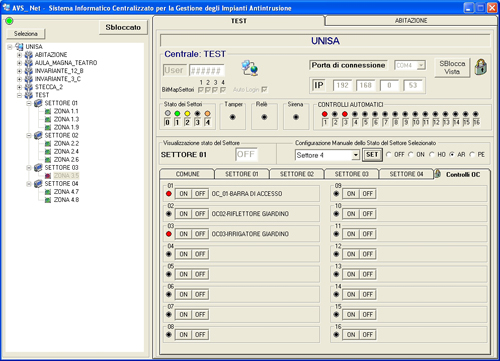Turn ON output 16

[351, 335]
